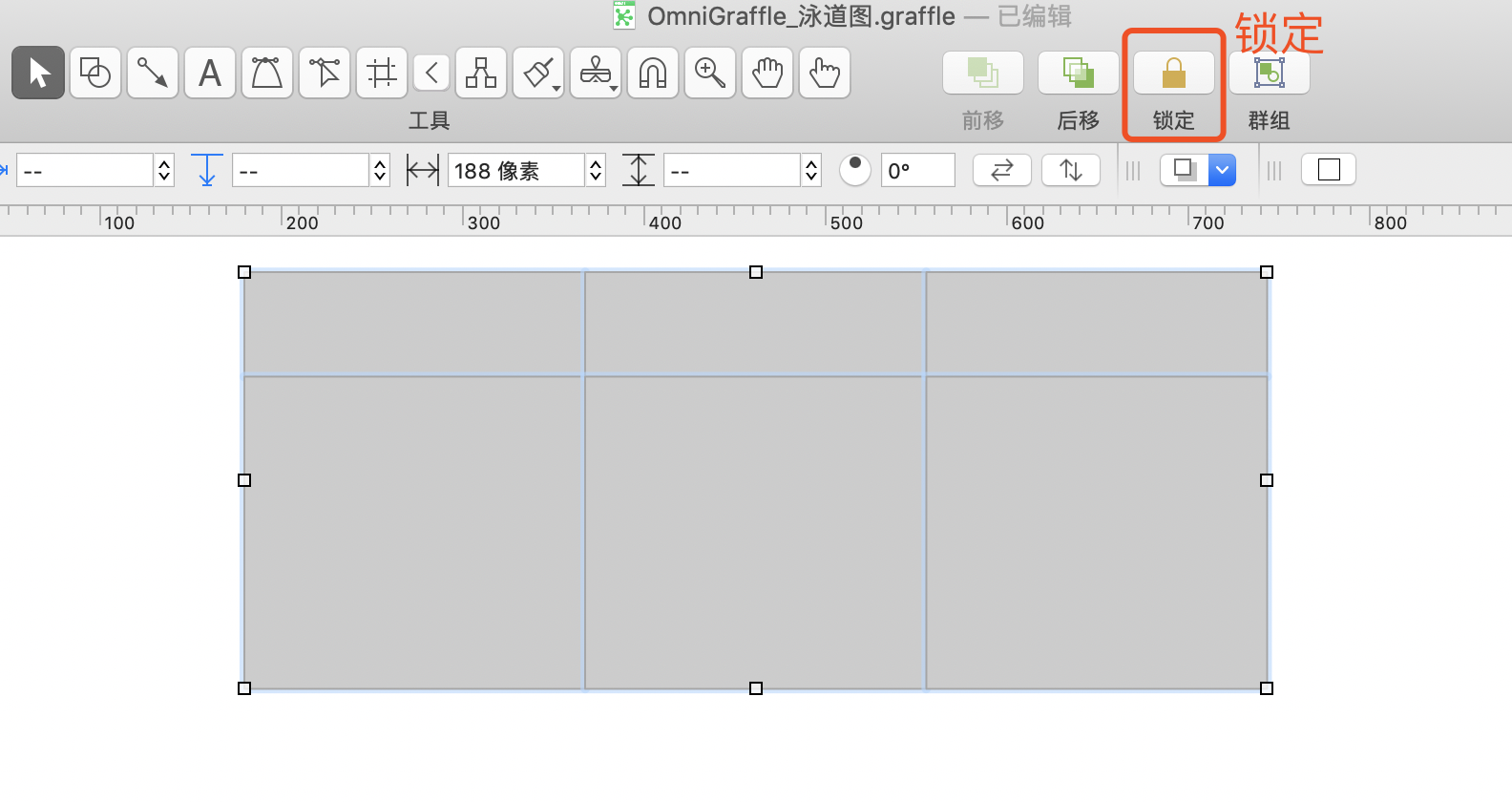Click the Group (群组) button
Screen dimensions: 1512x802
(x=1269, y=74)
